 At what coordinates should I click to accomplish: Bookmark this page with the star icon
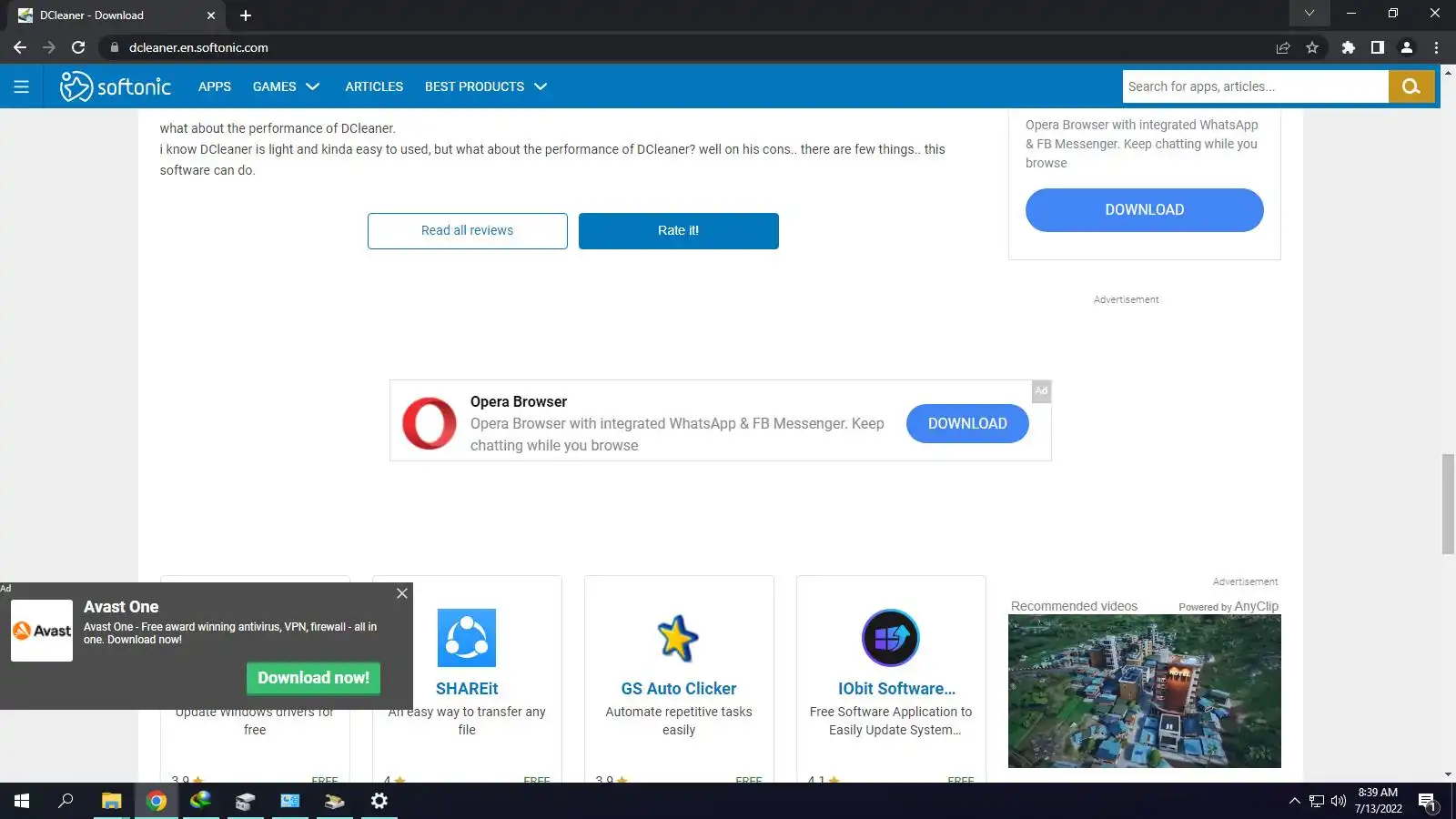point(1312,47)
